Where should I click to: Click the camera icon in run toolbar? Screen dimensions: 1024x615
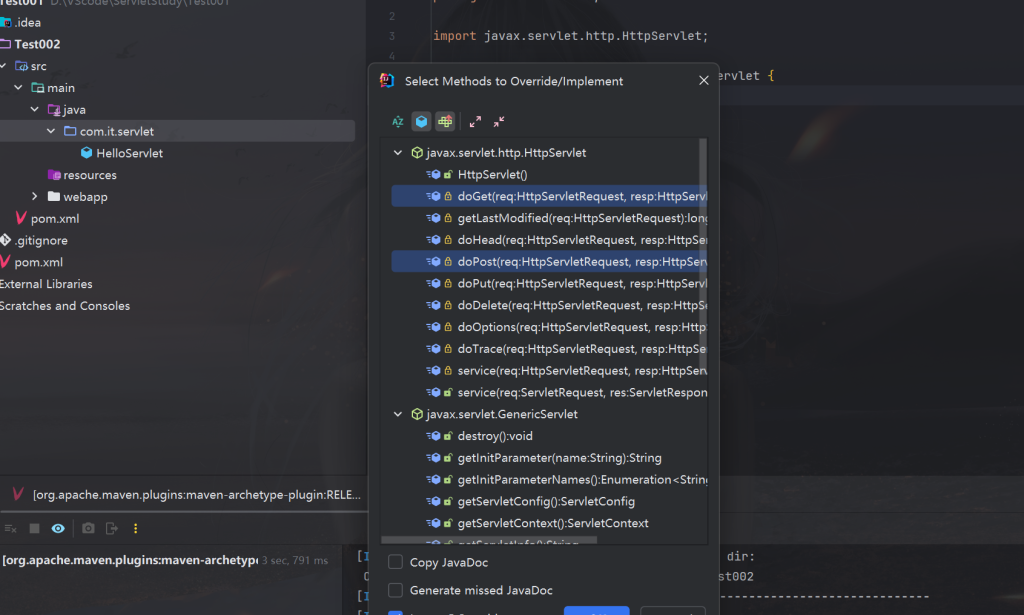click(x=88, y=528)
